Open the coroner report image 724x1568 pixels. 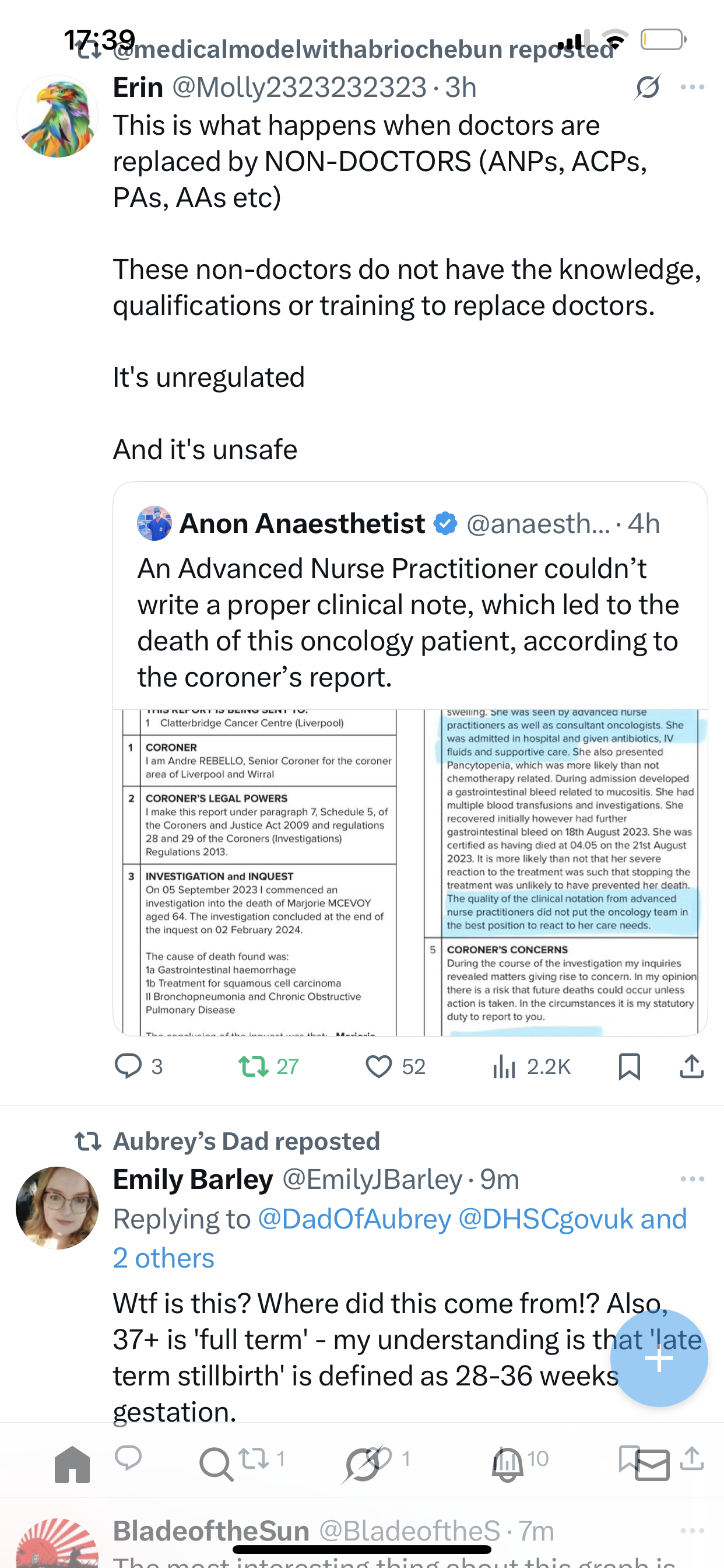410,871
